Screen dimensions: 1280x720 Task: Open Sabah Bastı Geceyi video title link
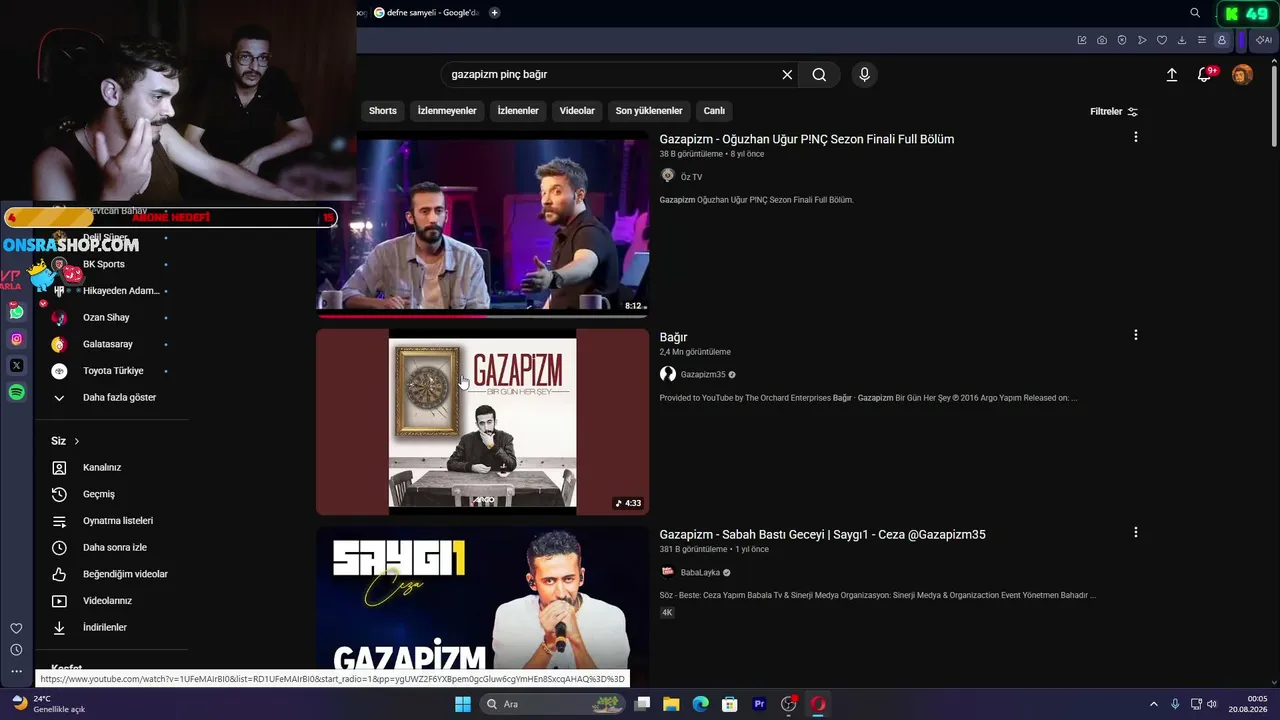pos(823,535)
